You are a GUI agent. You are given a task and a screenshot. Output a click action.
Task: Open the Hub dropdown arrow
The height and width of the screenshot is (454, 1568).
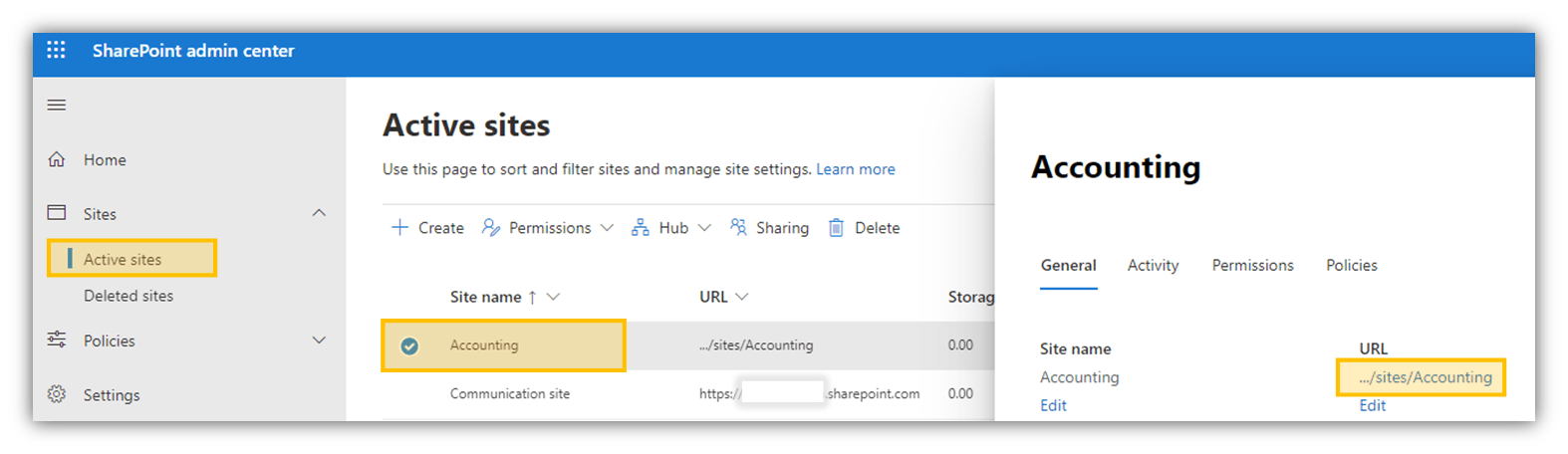(x=704, y=228)
